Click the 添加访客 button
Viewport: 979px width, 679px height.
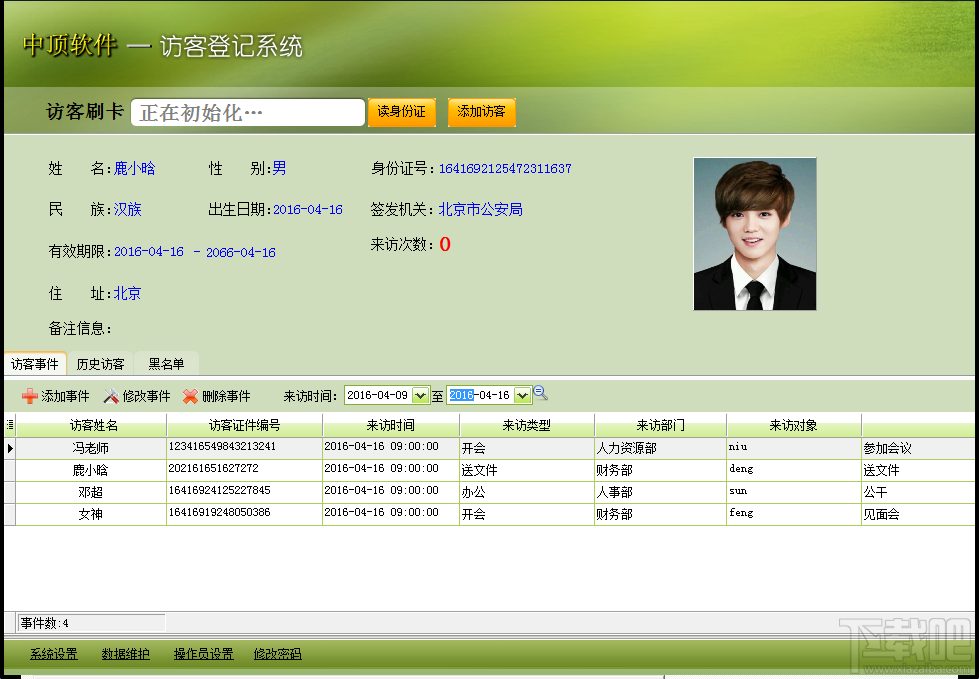pos(481,112)
